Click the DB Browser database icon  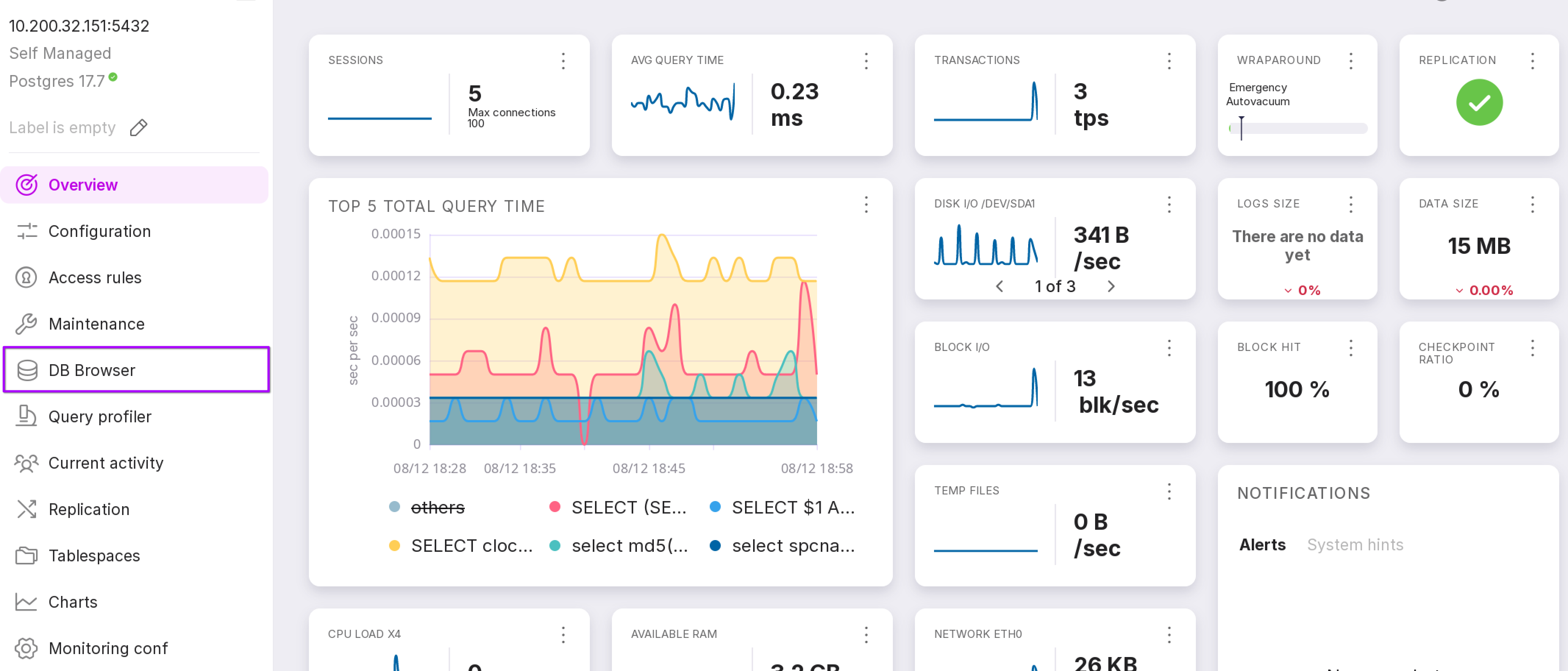pos(27,370)
